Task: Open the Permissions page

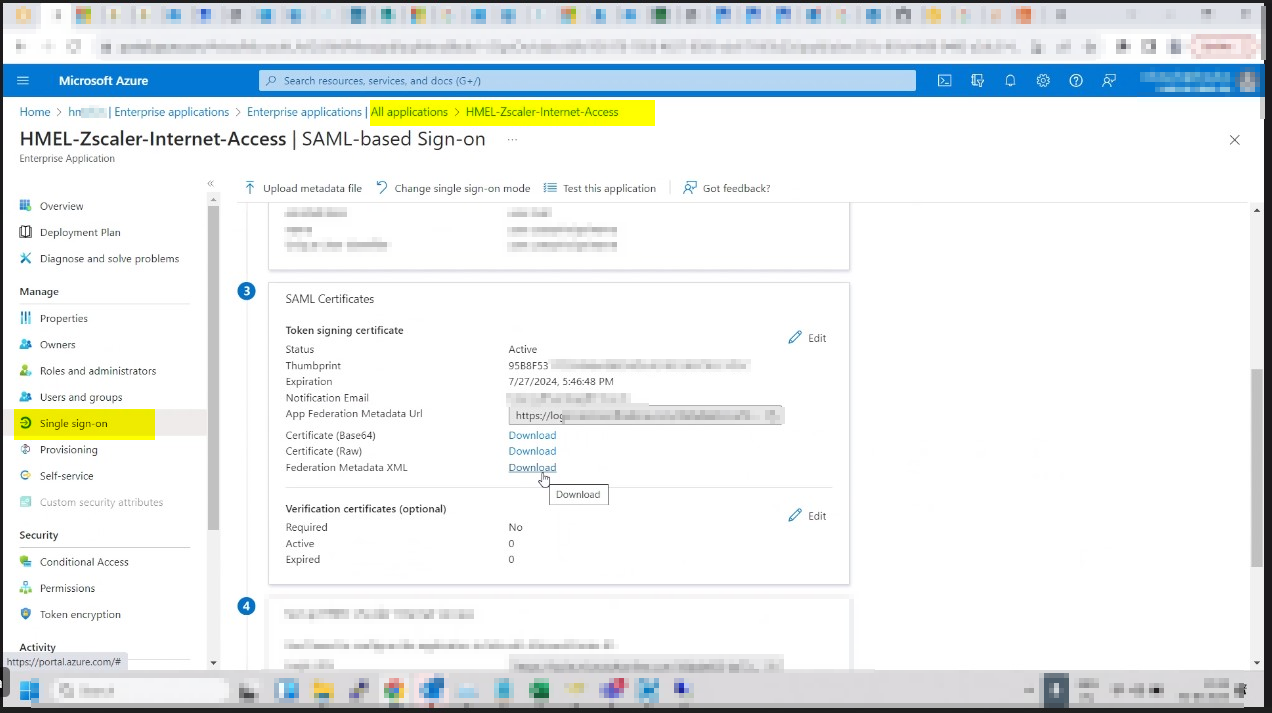Action: coord(67,588)
